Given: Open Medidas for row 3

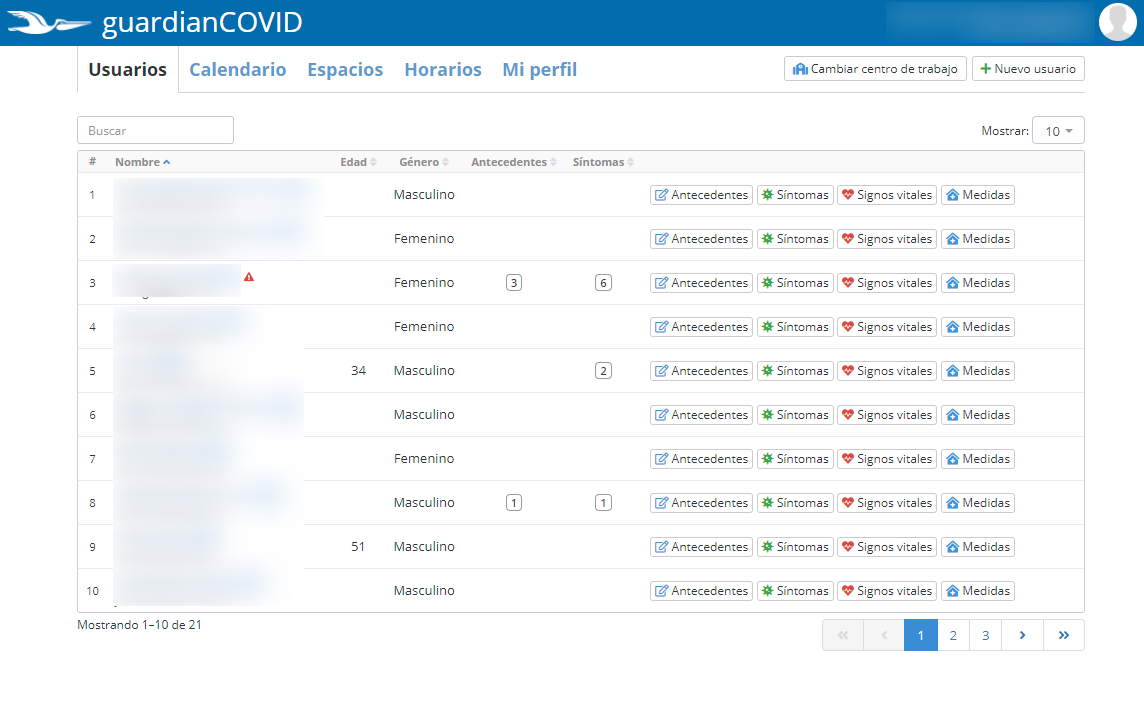Looking at the screenshot, I should click(978, 283).
